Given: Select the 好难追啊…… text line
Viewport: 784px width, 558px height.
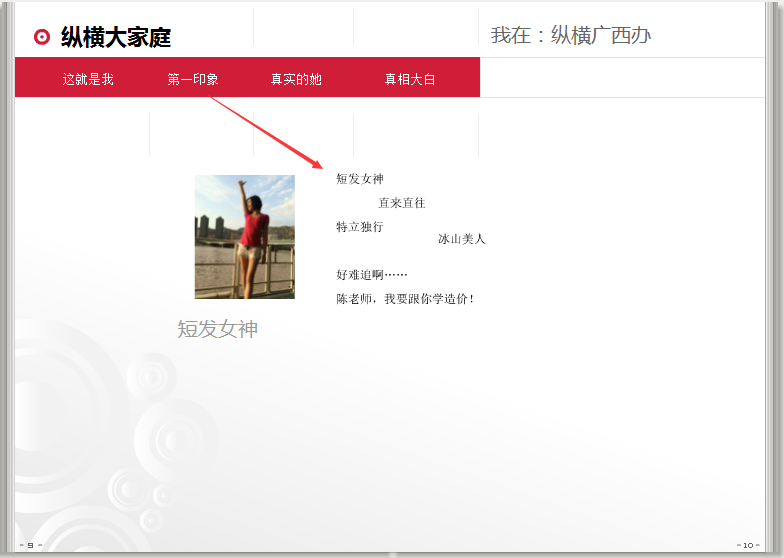Looking at the screenshot, I should (x=372, y=274).
